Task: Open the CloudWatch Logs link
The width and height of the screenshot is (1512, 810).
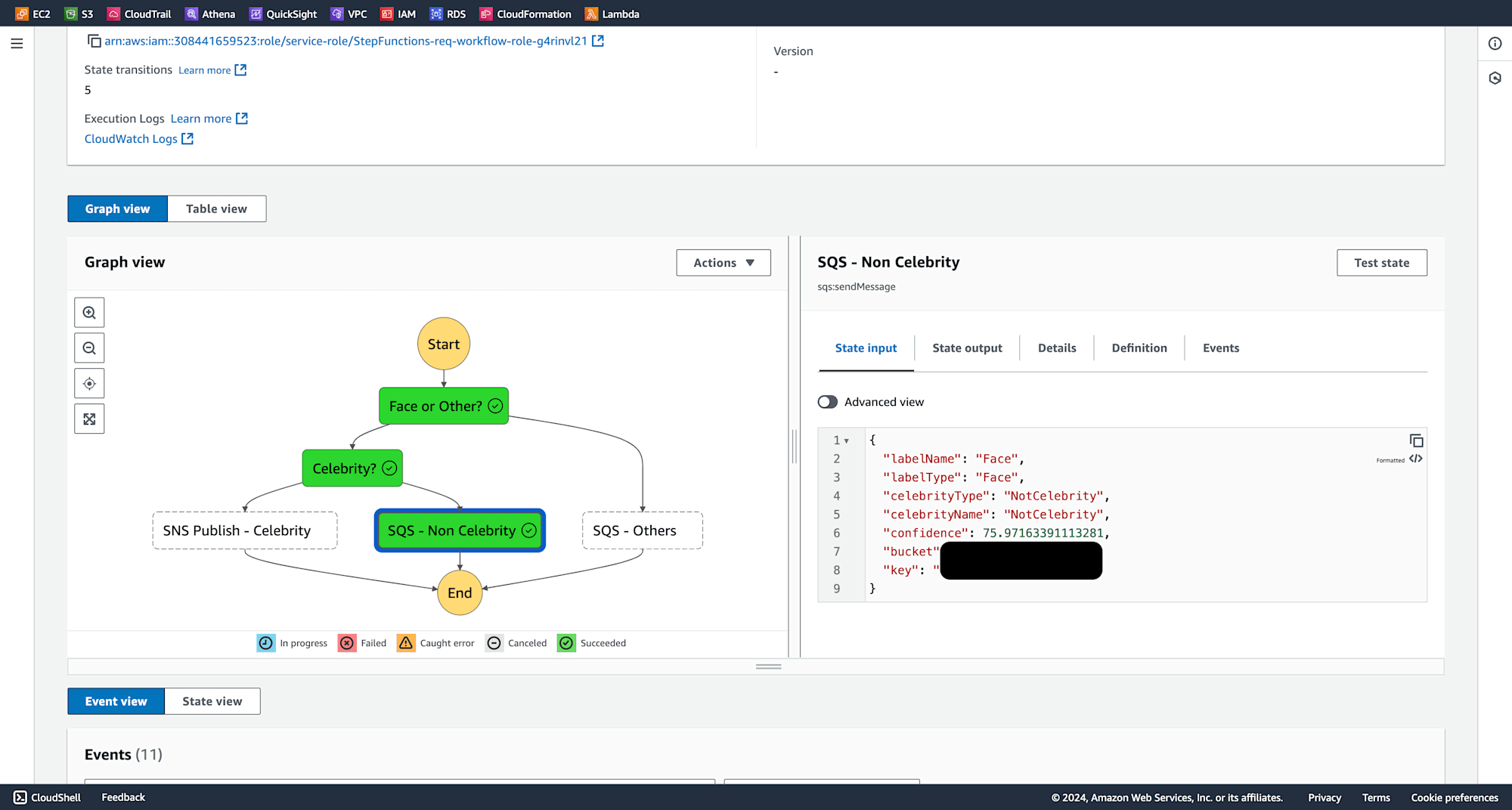Action: (x=139, y=139)
